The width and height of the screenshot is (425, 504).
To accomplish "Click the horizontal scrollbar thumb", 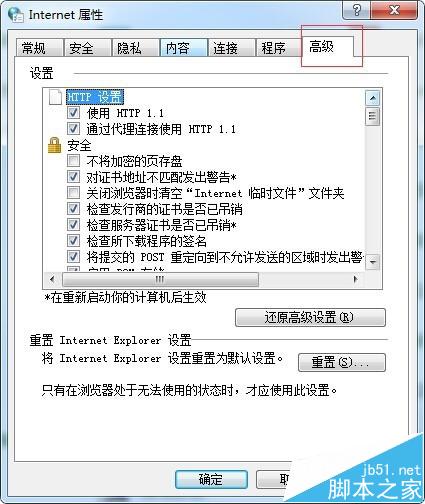I will [x=160, y=279].
